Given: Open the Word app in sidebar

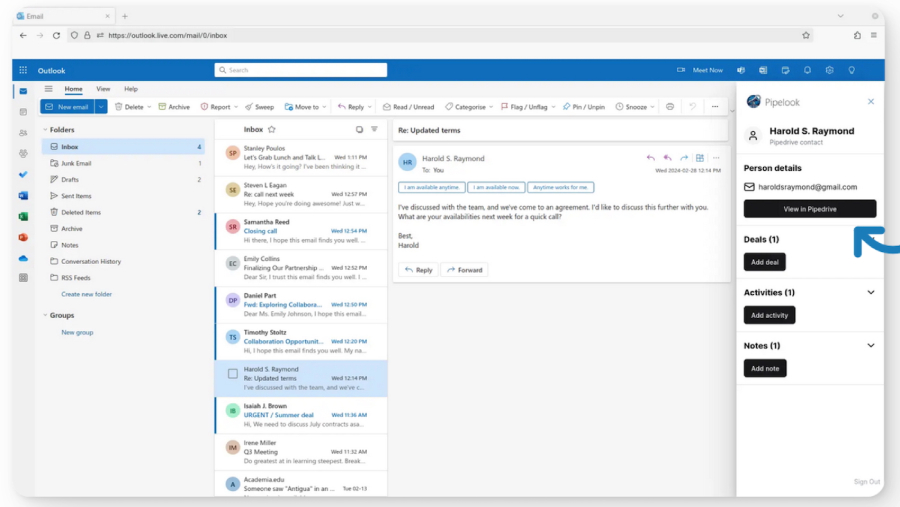Looking at the screenshot, I should pyautogui.click(x=23, y=196).
